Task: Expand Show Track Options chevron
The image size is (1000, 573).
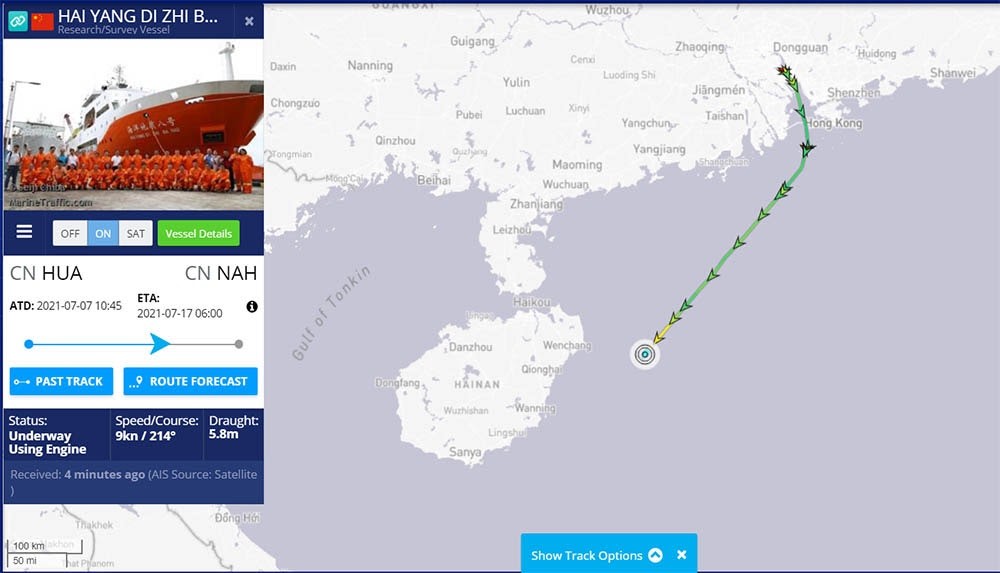Action: 656,555
